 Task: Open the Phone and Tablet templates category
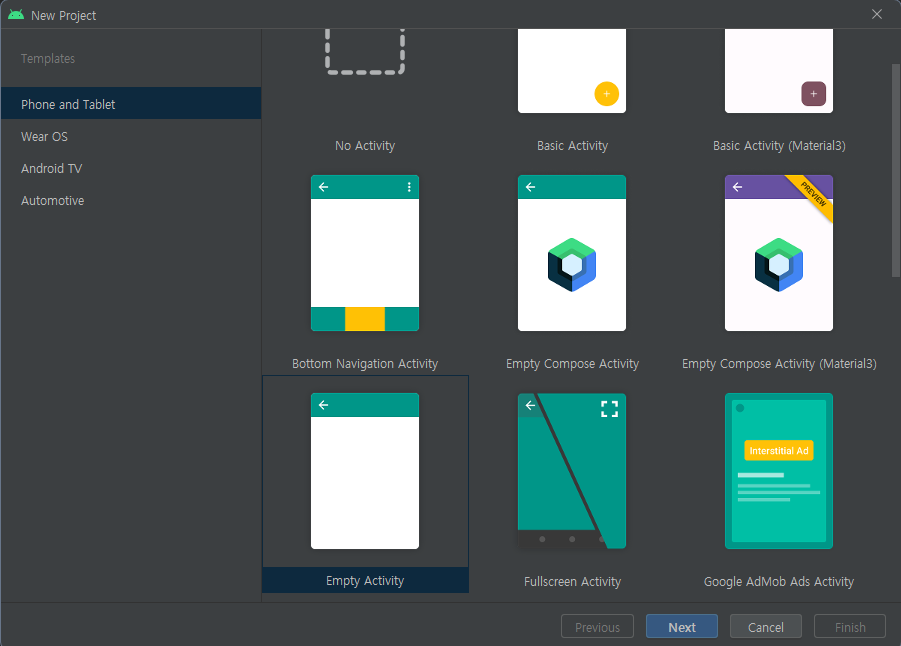point(131,104)
